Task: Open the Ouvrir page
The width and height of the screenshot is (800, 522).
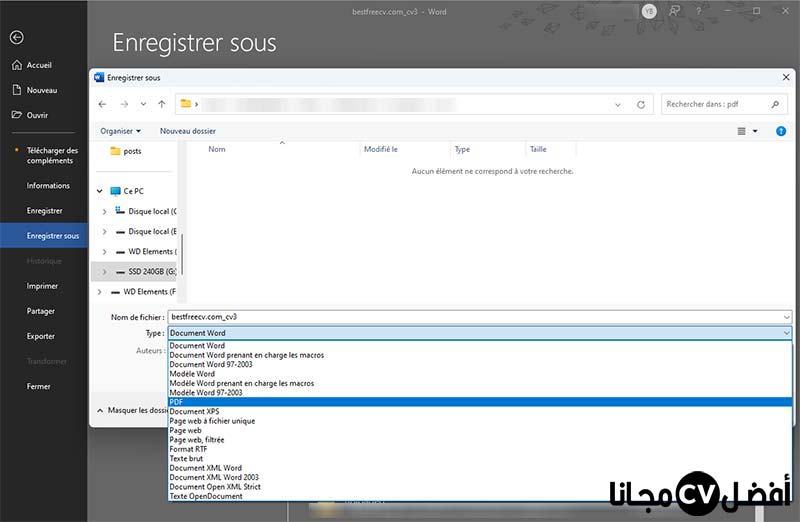Action: 30,115
